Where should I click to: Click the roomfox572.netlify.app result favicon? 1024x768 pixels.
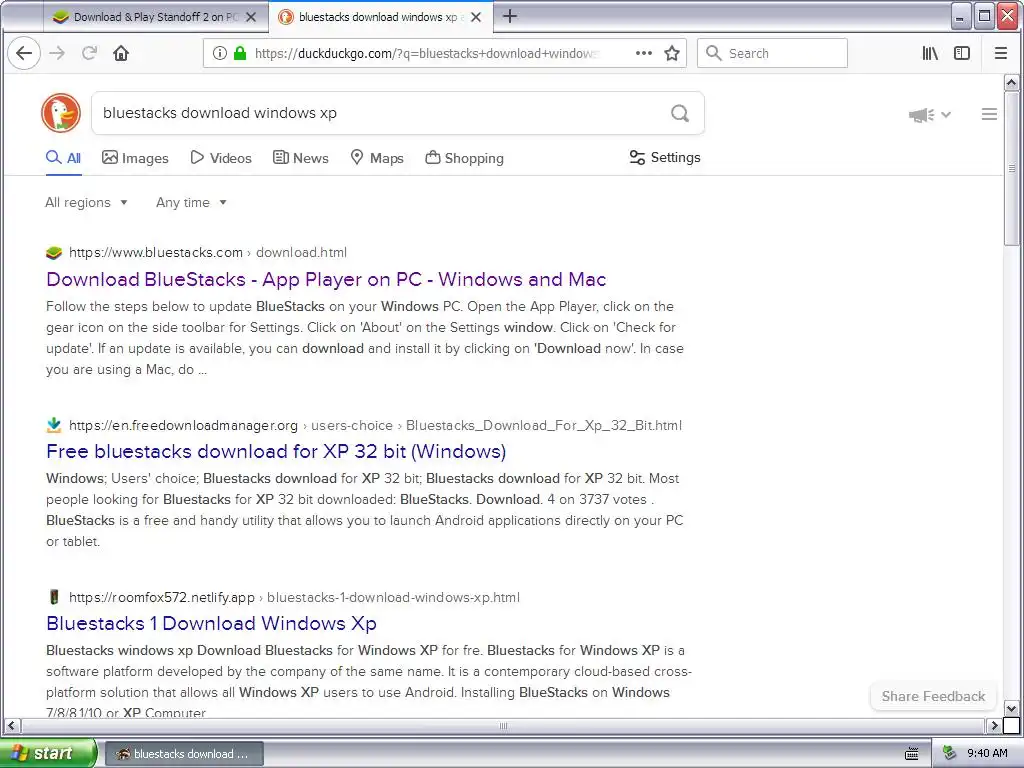(54, 597)
